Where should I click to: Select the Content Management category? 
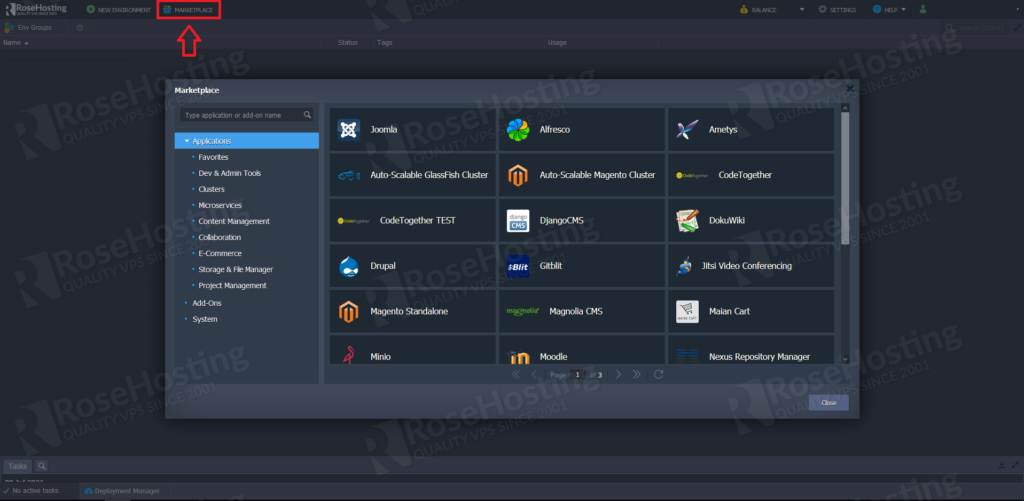(x=234, y=221)
